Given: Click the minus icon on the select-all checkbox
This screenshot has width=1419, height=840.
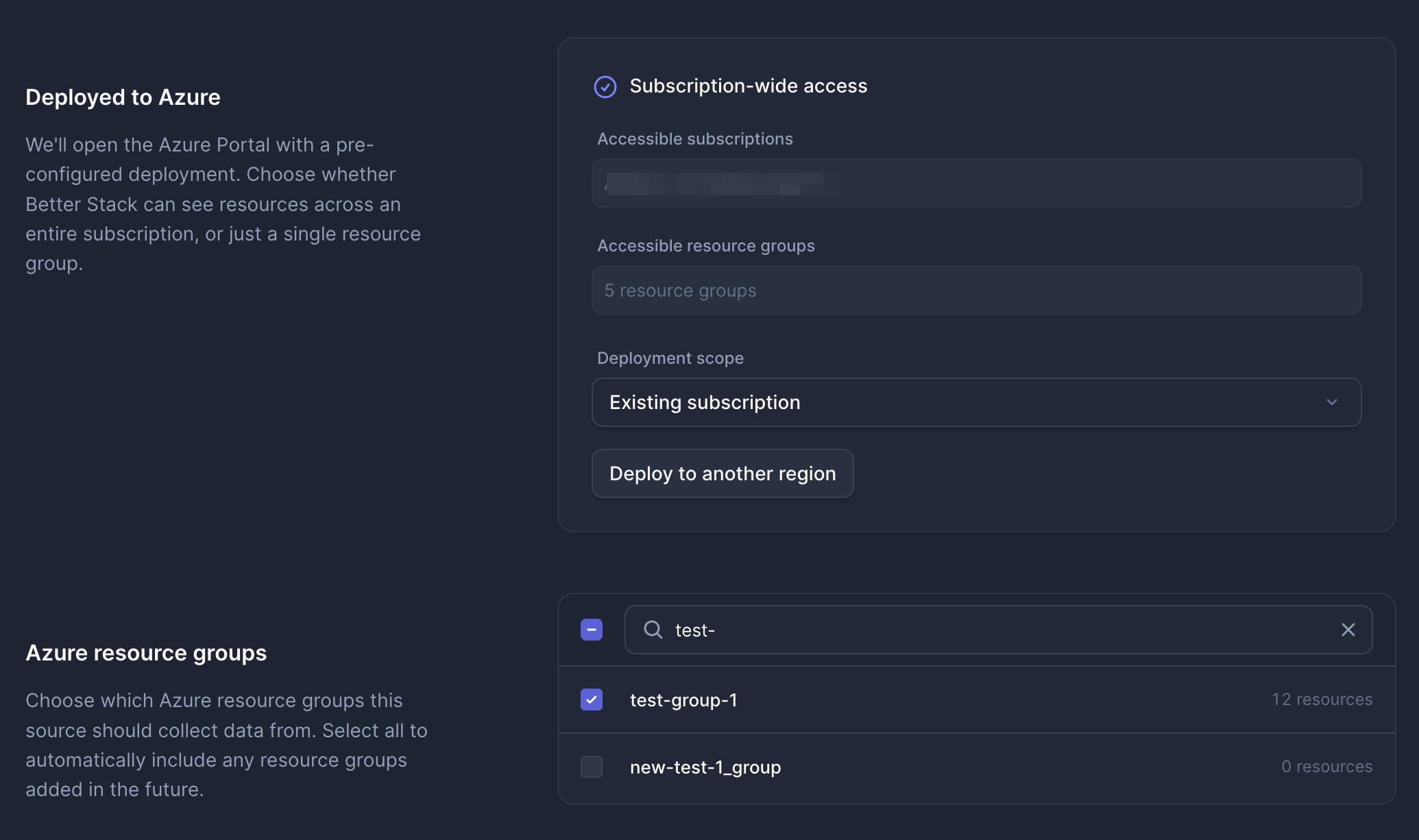Looking at the screenshot, I should pyautogui.click(x=591, y=630).
